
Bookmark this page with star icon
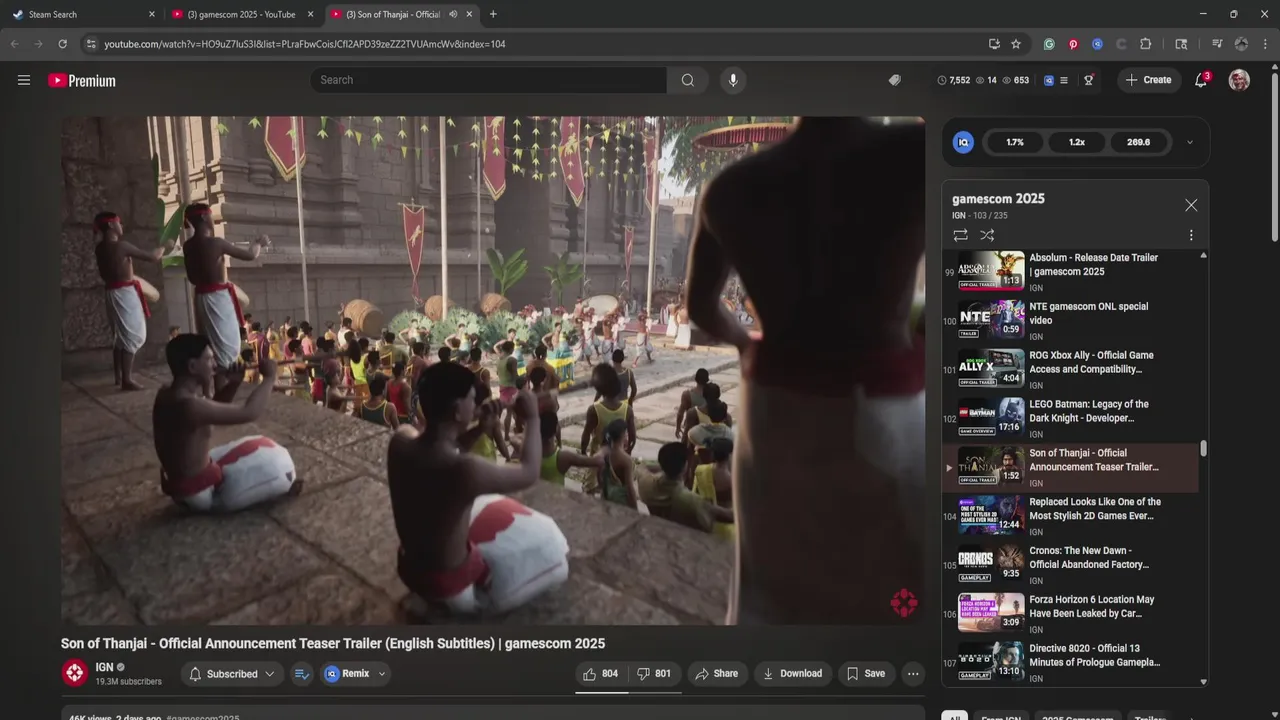1016,44
